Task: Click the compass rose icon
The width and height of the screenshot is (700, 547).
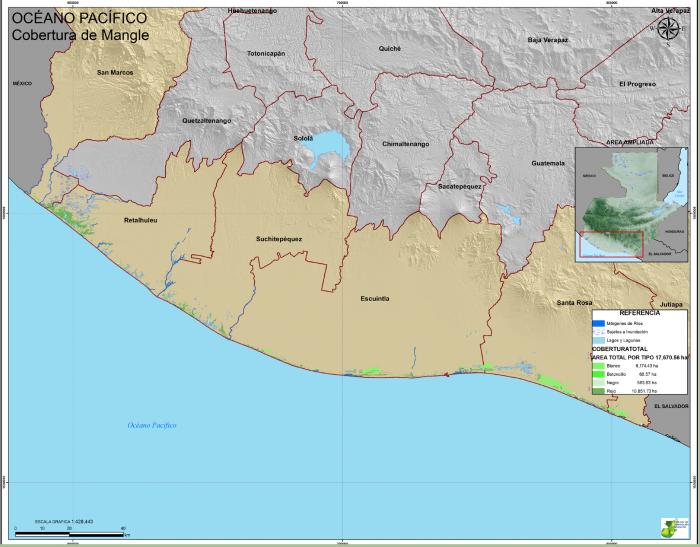Action: click(x=669, y=27)
